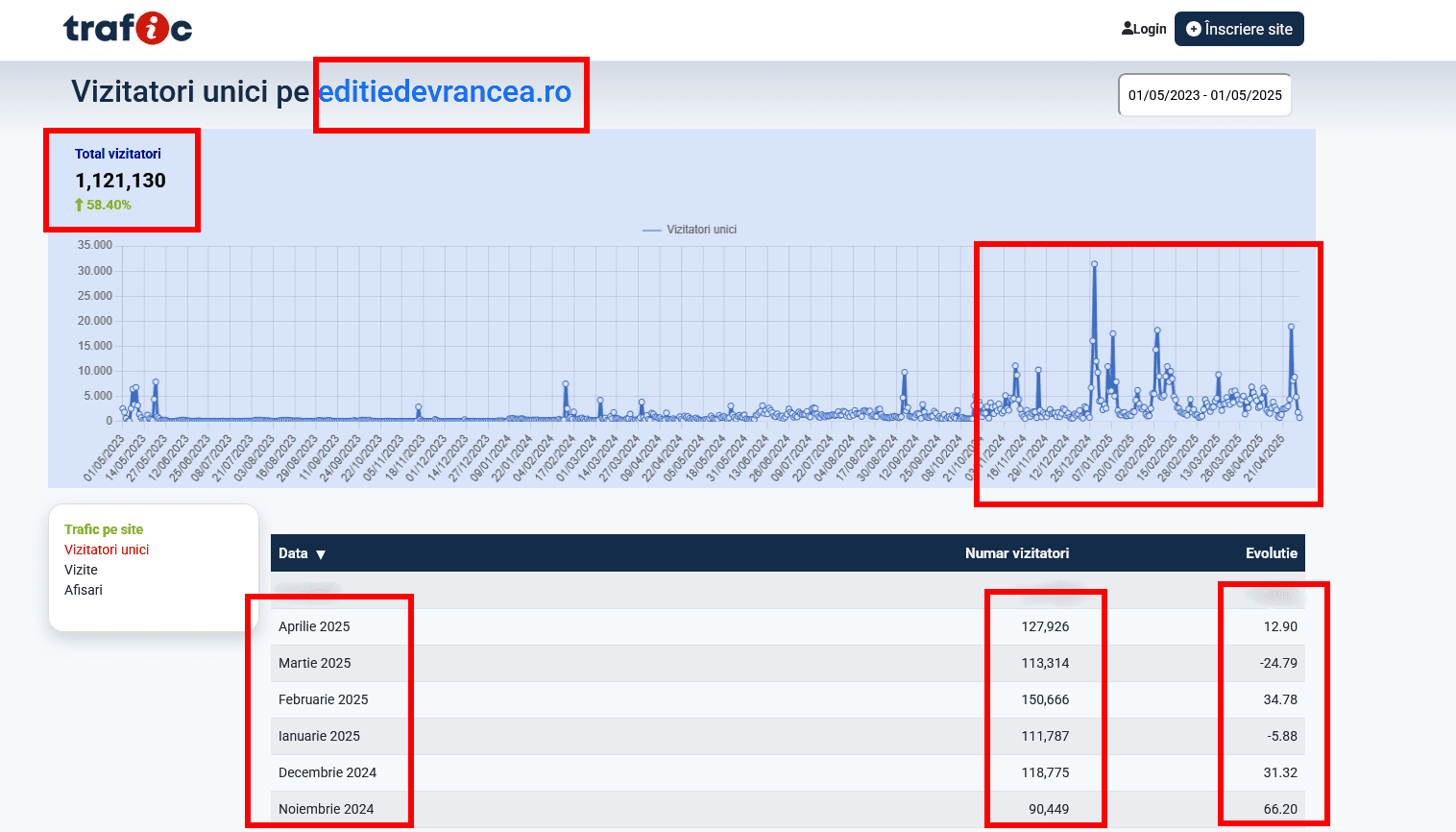Image resolution: width=1456 pixels, height=832 pixels.
Task: Select Vizitatori unici in the sidebar
Action: (x=107, y=550)
